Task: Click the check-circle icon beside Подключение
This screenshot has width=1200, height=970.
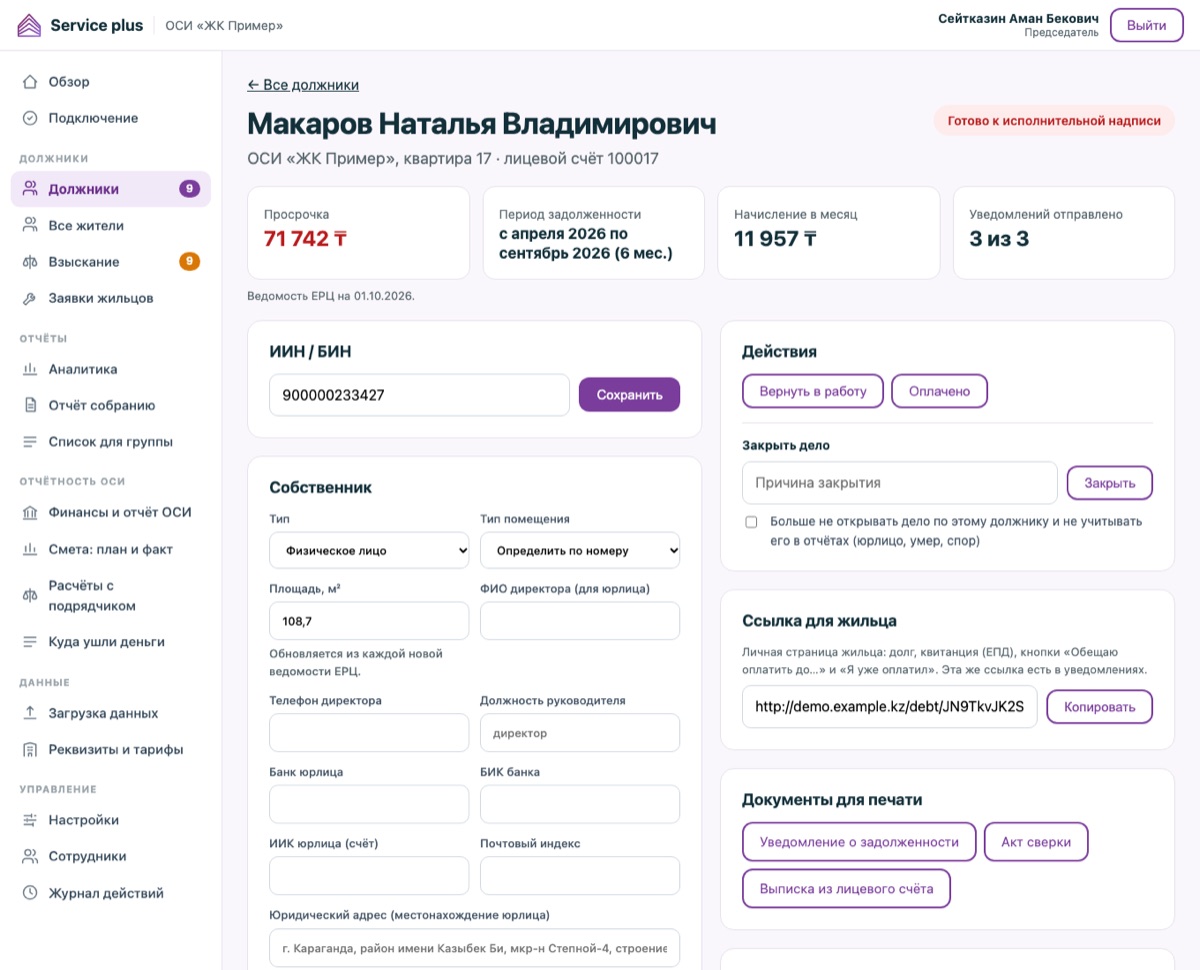Action: pyautogui.click(x=30, y=118)
